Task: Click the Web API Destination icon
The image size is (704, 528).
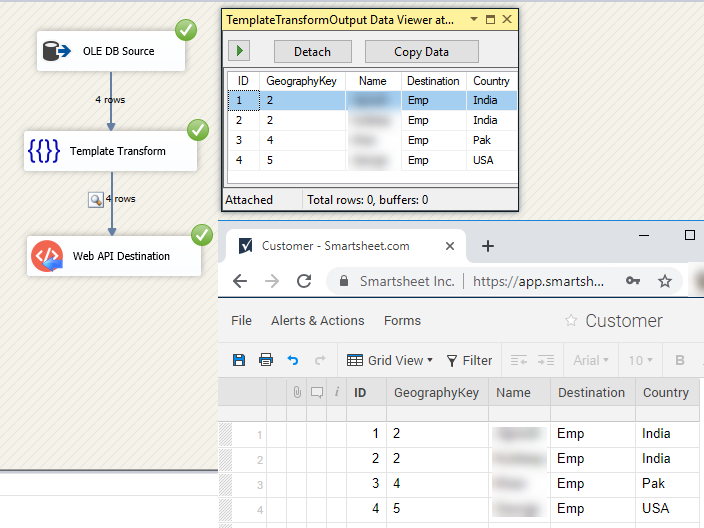Action: coord(47,256)
